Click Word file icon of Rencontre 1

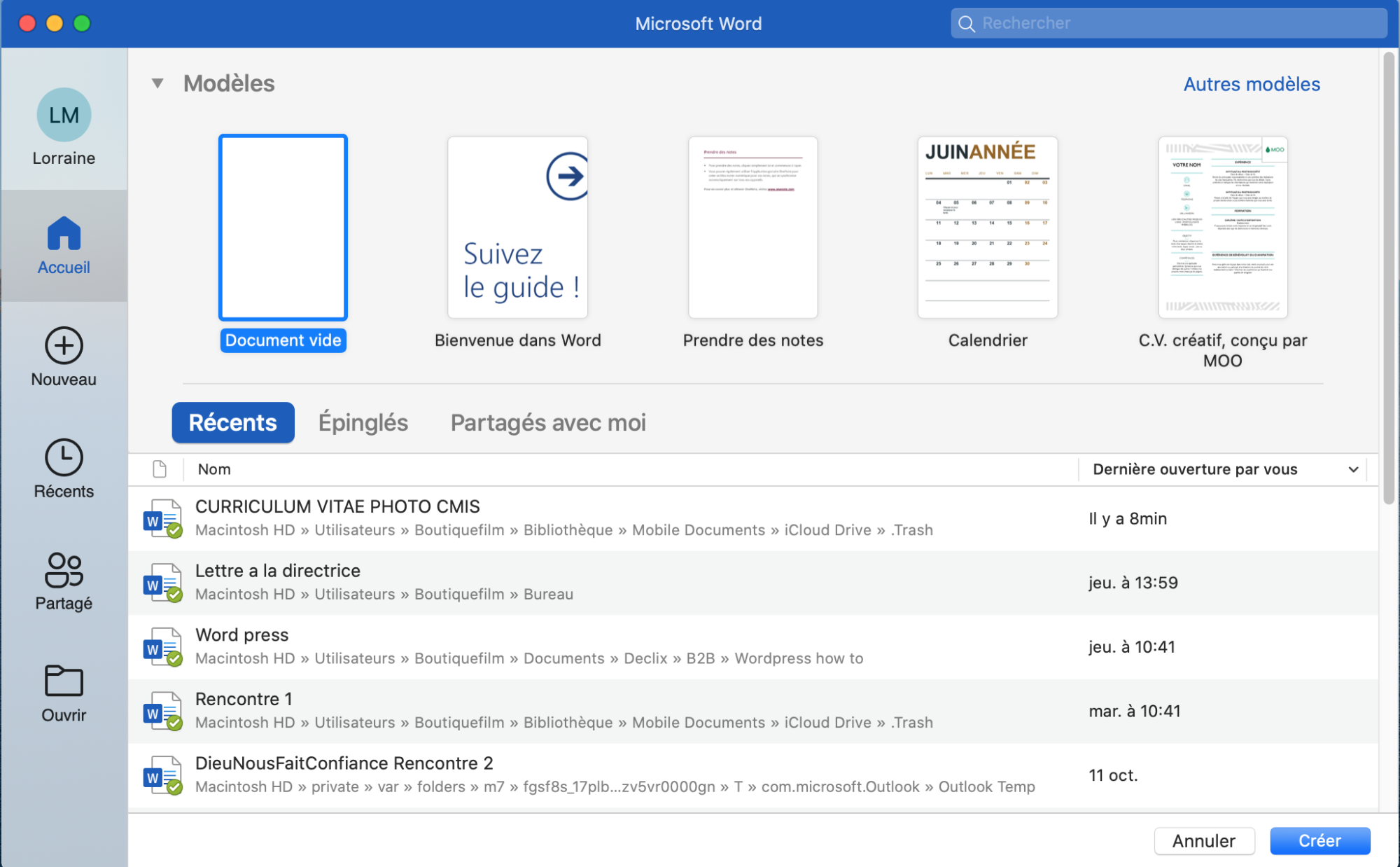[x=163, y=712]
